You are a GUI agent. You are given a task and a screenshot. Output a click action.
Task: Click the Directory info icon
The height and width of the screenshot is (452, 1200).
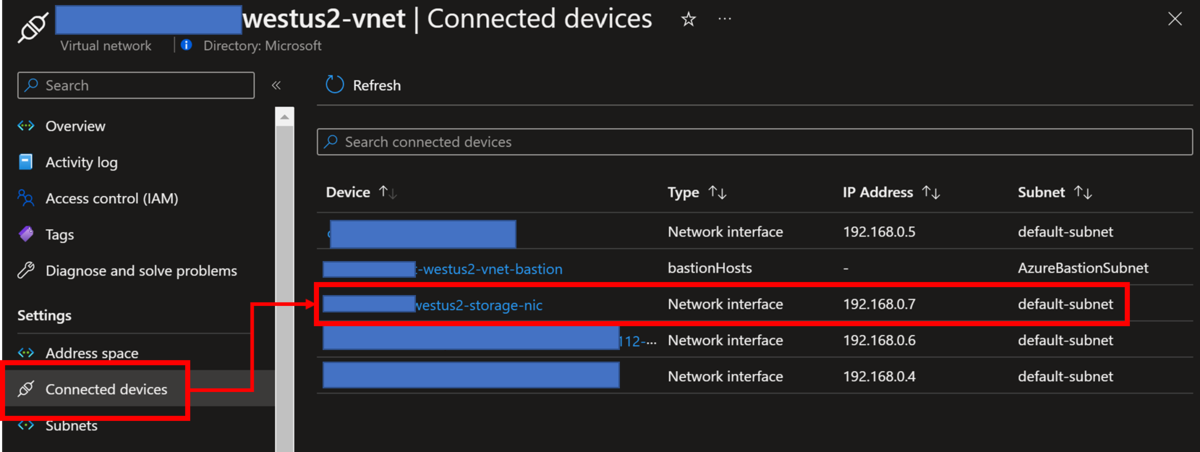coord(186,45)
